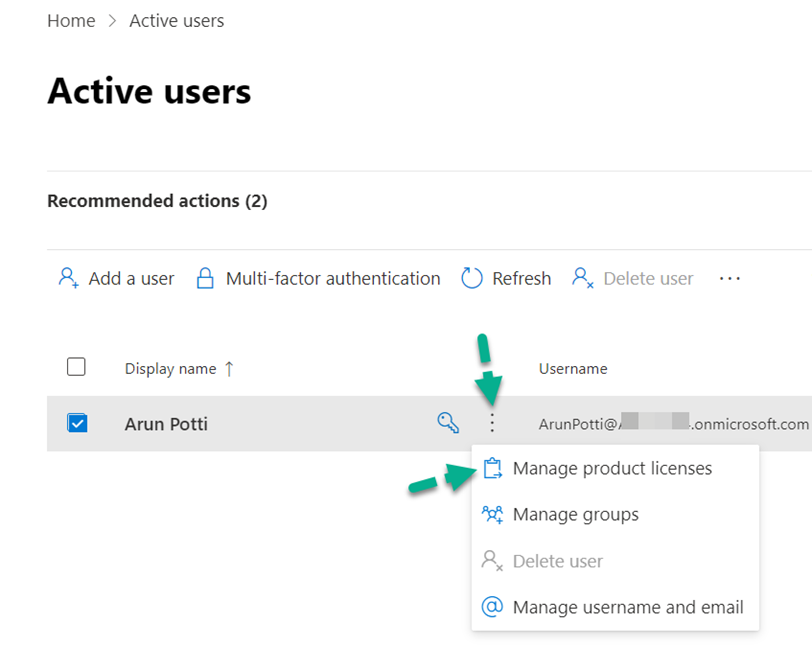Go to Home in the breadcrumb
Screen dimensions: 812x646
click(71, 20)
